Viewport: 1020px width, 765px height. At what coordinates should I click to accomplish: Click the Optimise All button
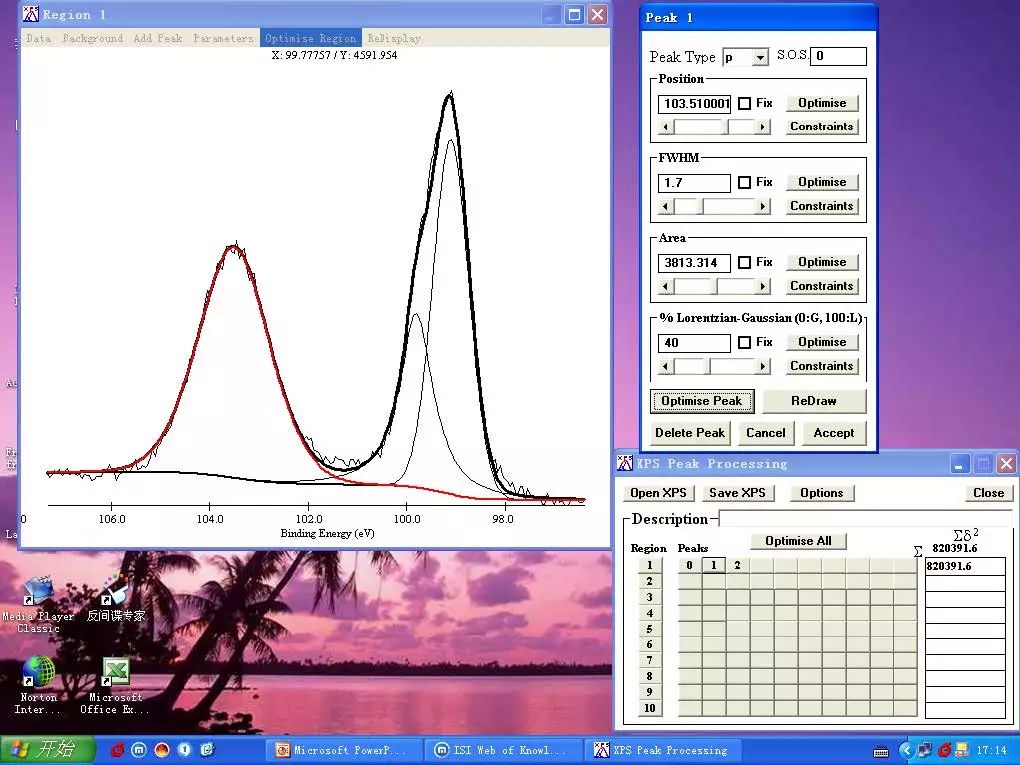[x=798, y=541]
